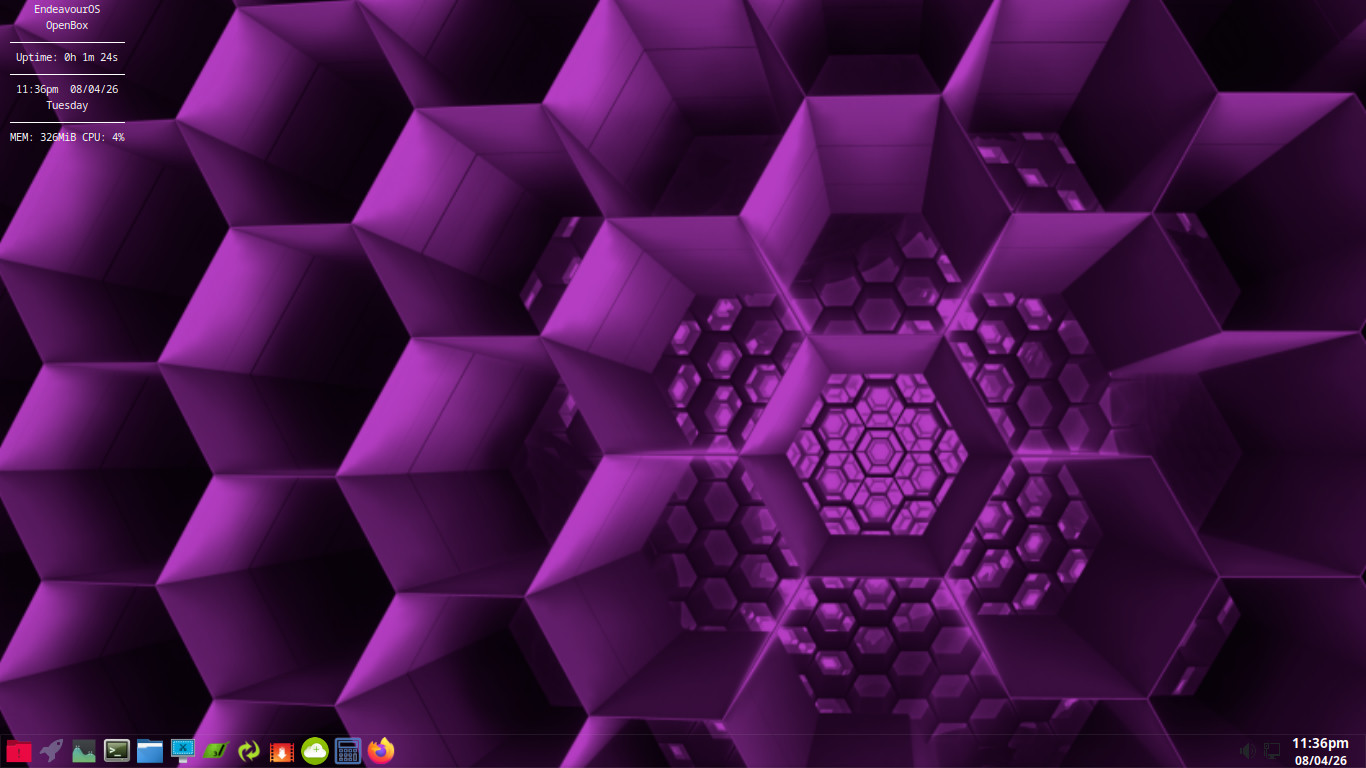
Task: Click the "MEM: 326MiB CPU: 4%" readout
Action: (67, 137)
